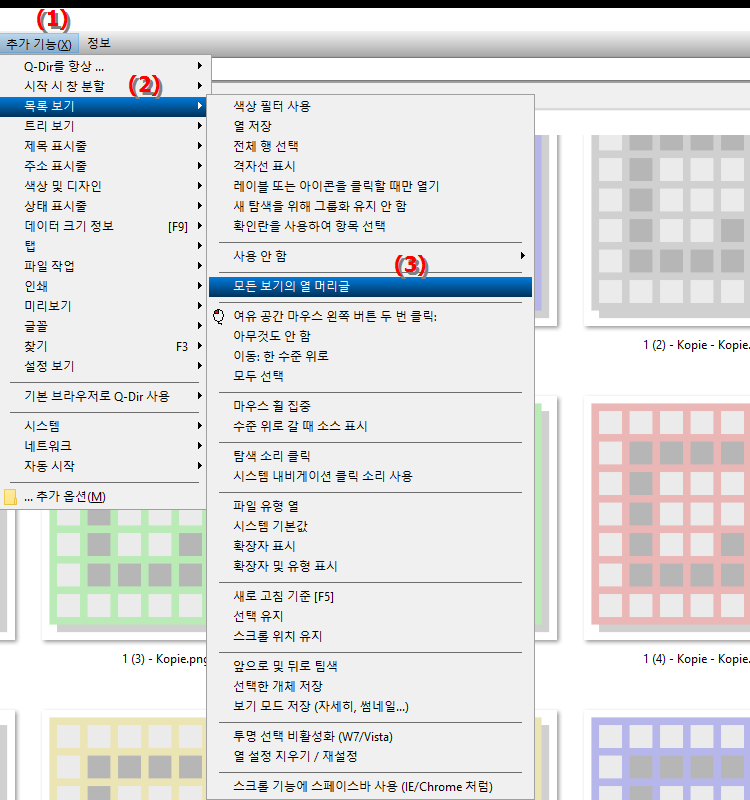Click 새로 고침 기준 [F5] entry
Image resolution: width=750 pixels, height=800 pixels.
point(370,596)
